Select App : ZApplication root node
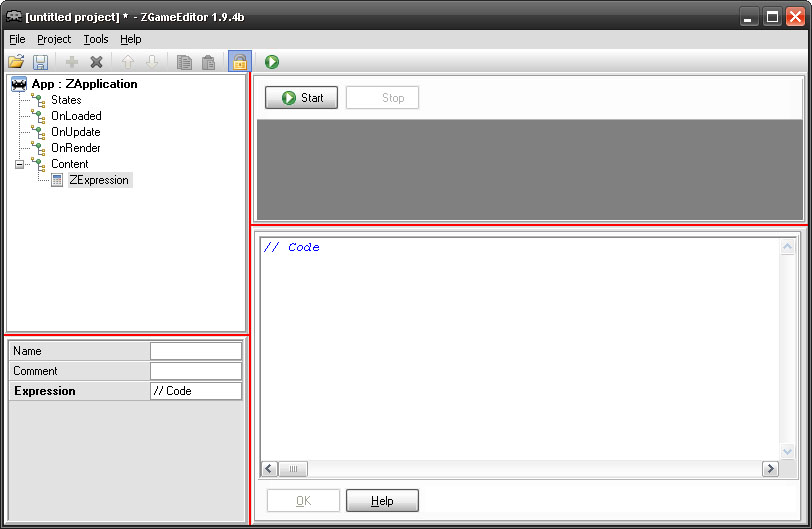This screenshot has height=529, width=812. point(84,84)
